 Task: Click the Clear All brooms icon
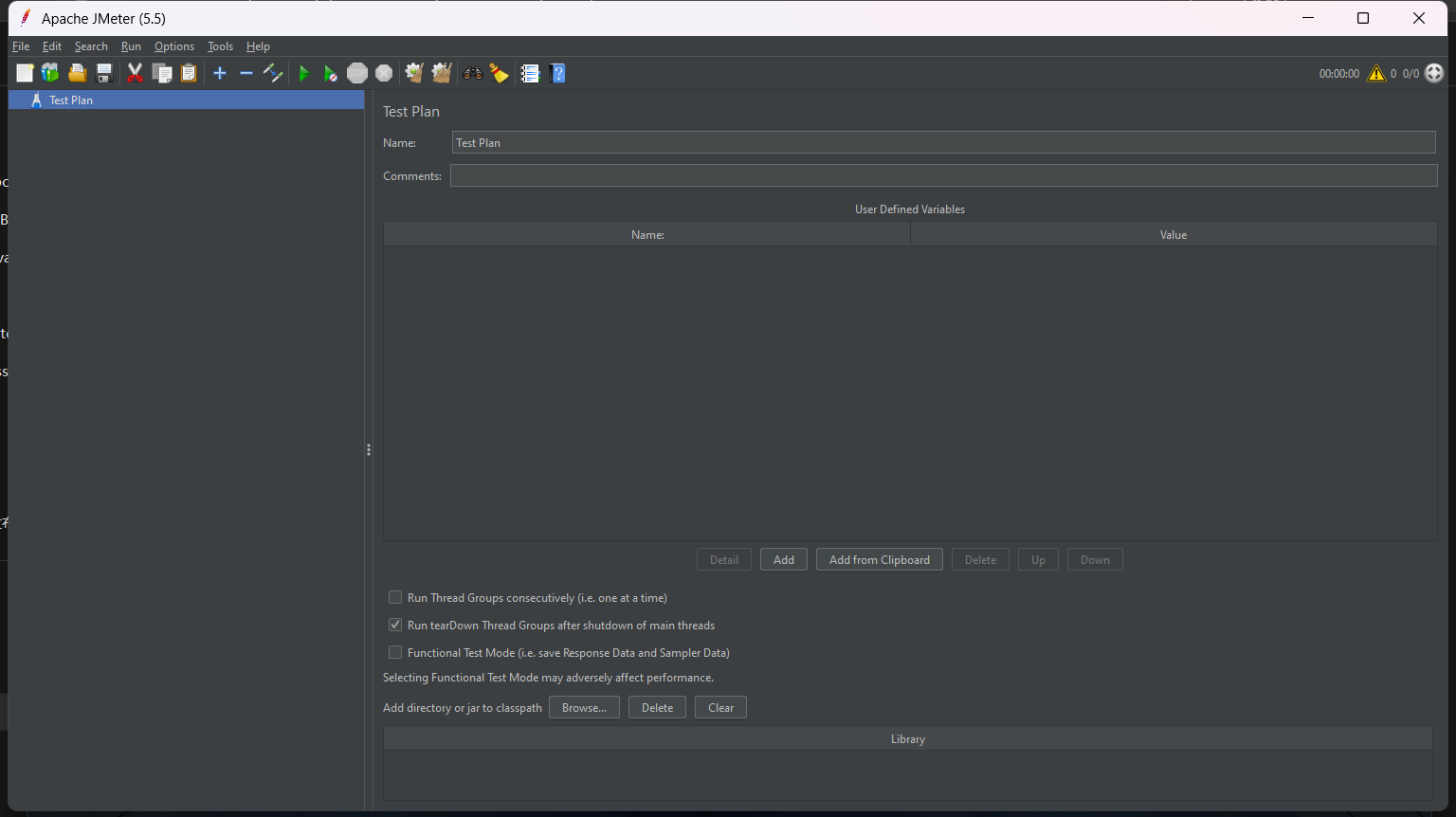point(441,73)
